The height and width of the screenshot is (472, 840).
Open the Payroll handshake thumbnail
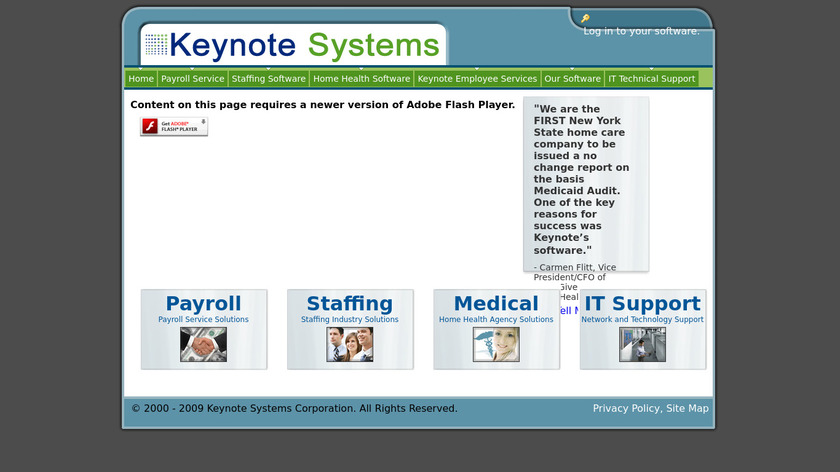coord(204,344)
